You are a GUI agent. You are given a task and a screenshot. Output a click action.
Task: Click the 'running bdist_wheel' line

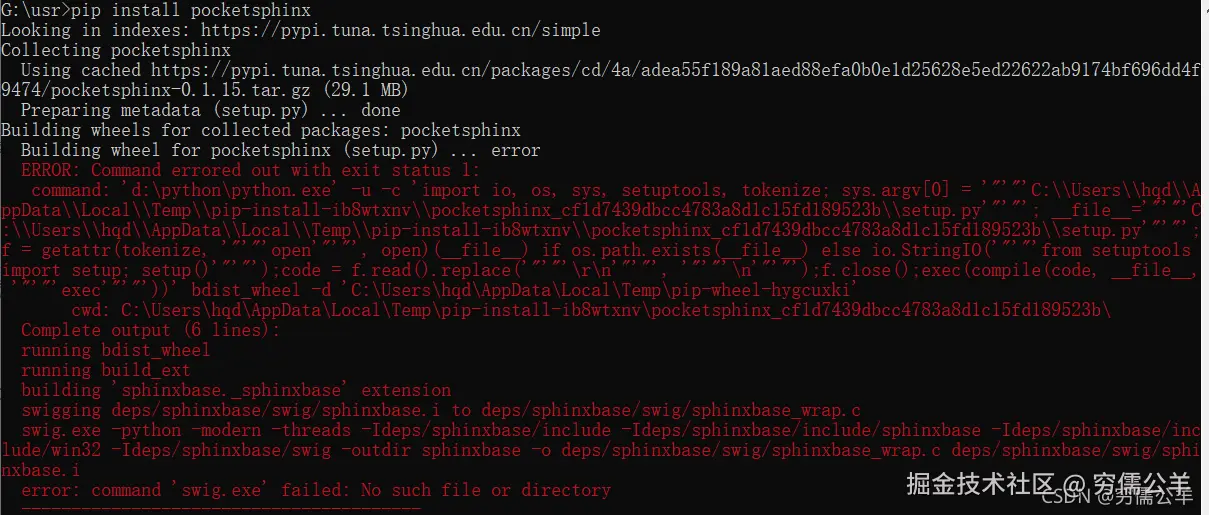pos(115,350)
